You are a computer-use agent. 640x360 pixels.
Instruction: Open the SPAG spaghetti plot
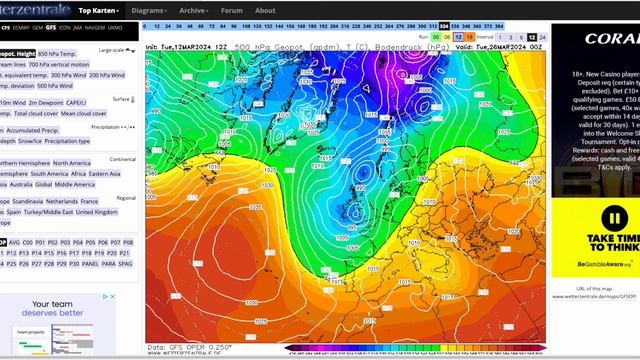coord(125,264)
